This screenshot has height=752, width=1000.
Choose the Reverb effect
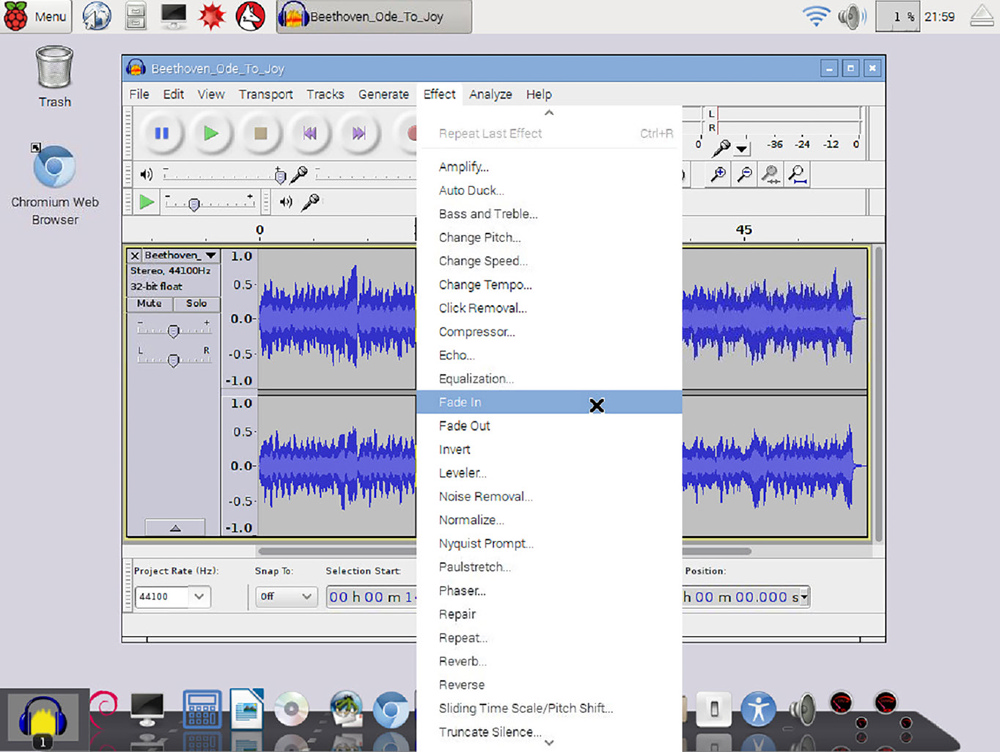[550, 661]
